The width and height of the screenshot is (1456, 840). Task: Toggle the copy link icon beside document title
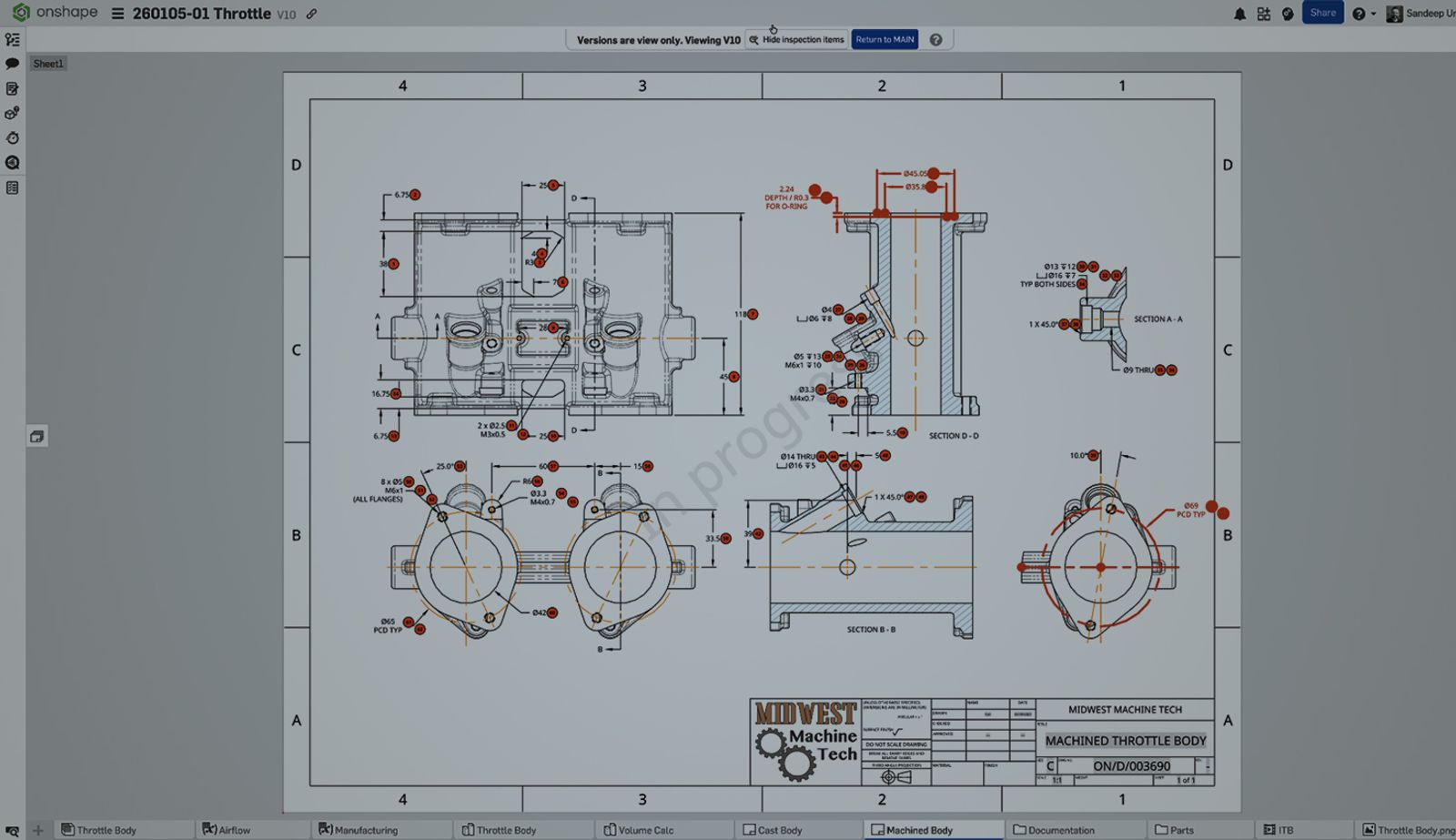311,14
